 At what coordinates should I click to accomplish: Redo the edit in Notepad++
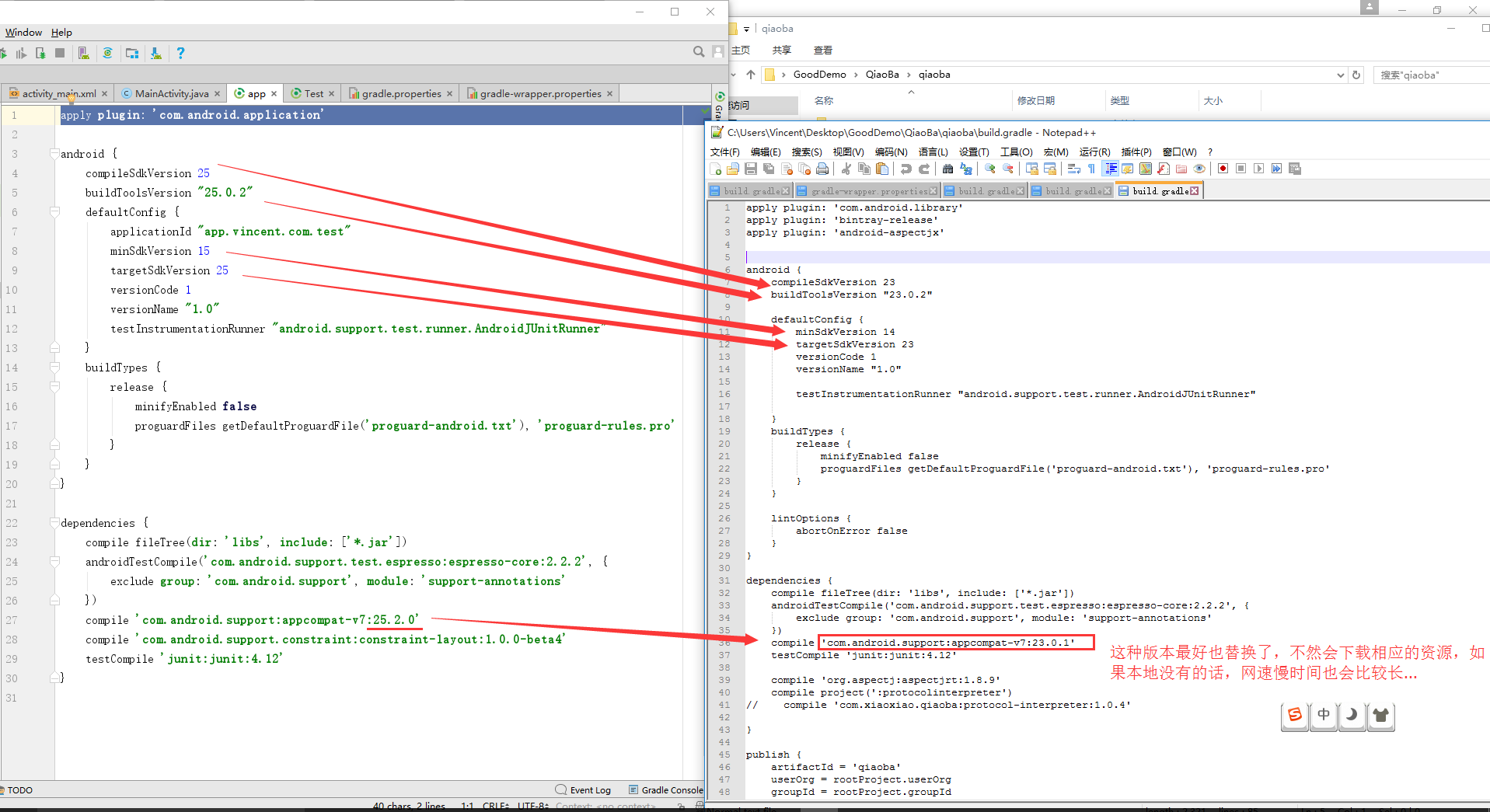pyautogui.click(x=924, y=169)
